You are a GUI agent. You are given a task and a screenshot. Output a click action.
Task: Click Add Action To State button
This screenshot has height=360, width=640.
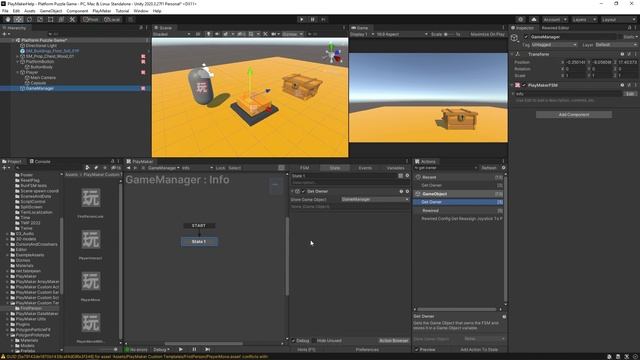click(x=479, y=350)
